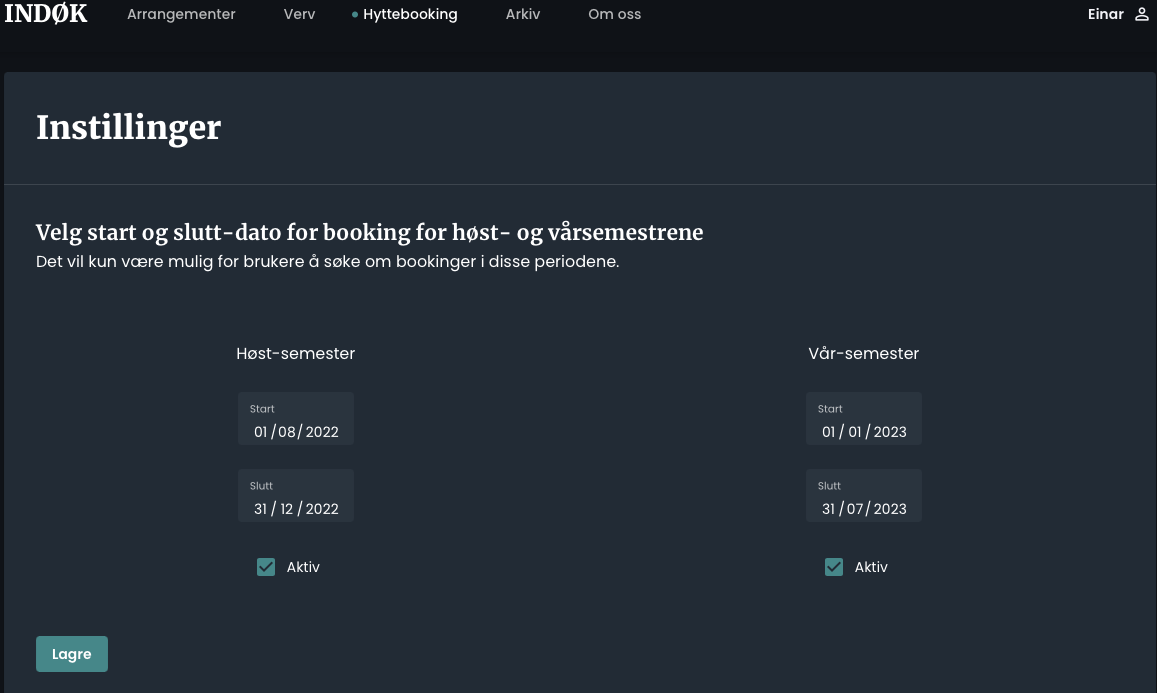Viewport: 1157px width, 693px height.
Task: Select the day segment of Høst start date
Action: tap(261, 432)
